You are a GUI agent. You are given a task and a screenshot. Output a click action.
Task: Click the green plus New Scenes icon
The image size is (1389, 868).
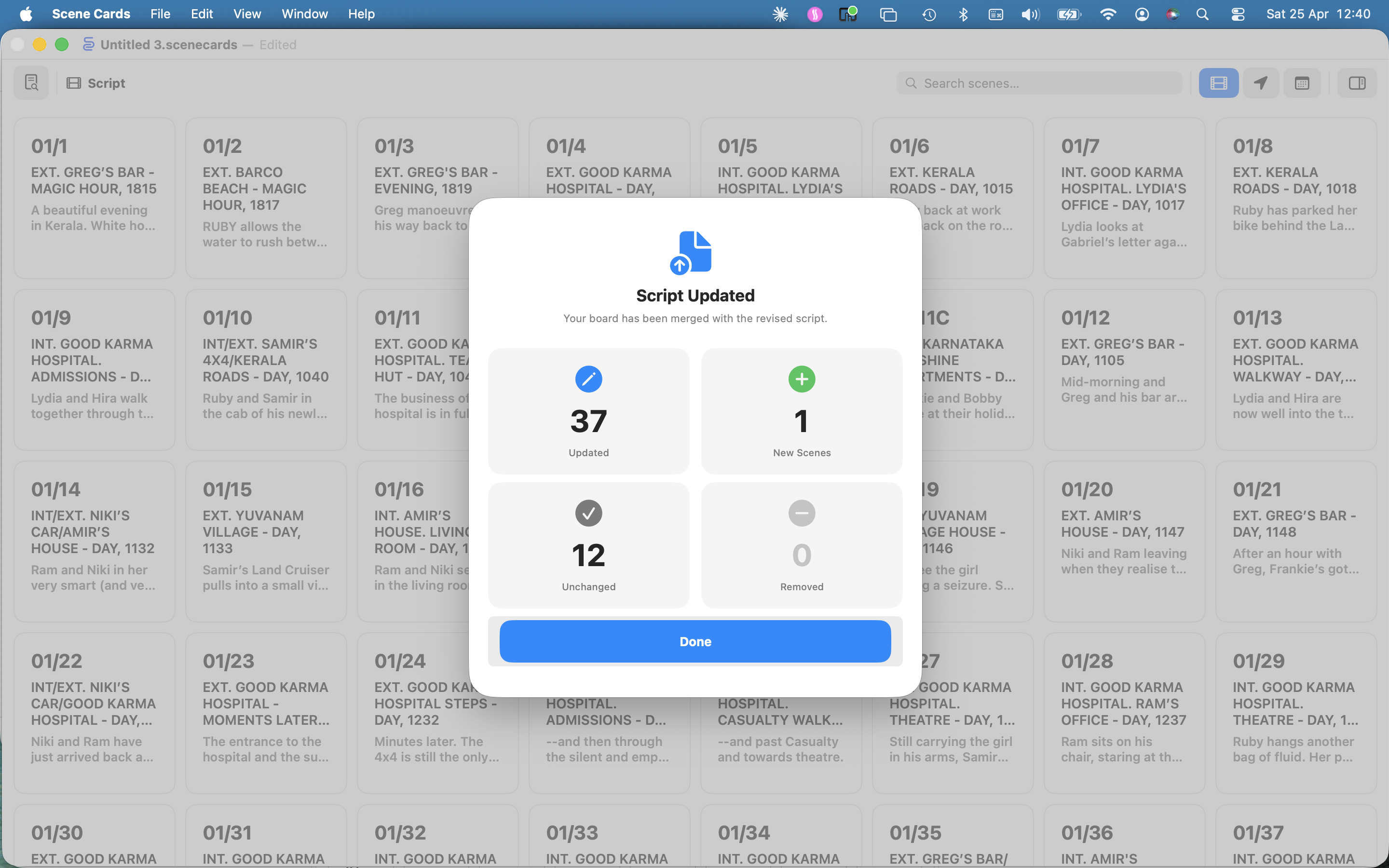802,379
